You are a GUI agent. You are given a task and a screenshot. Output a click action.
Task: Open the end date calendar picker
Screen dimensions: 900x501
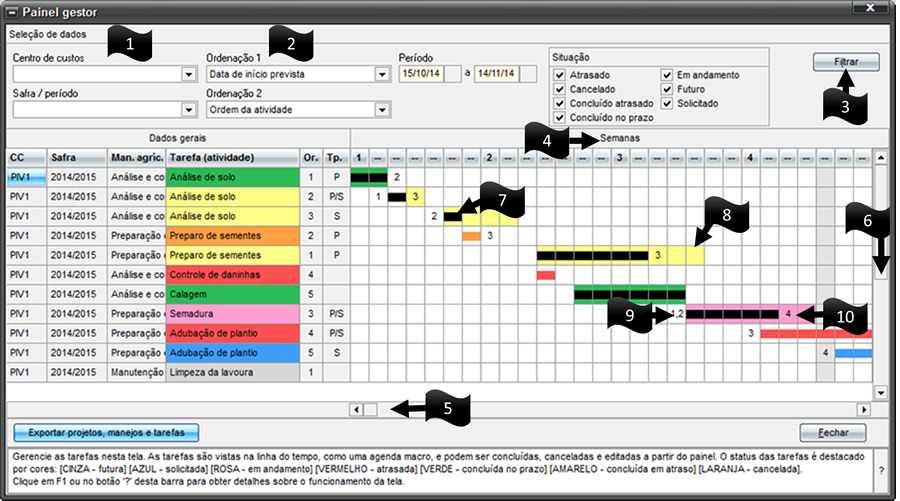click(x=528, y=74)
